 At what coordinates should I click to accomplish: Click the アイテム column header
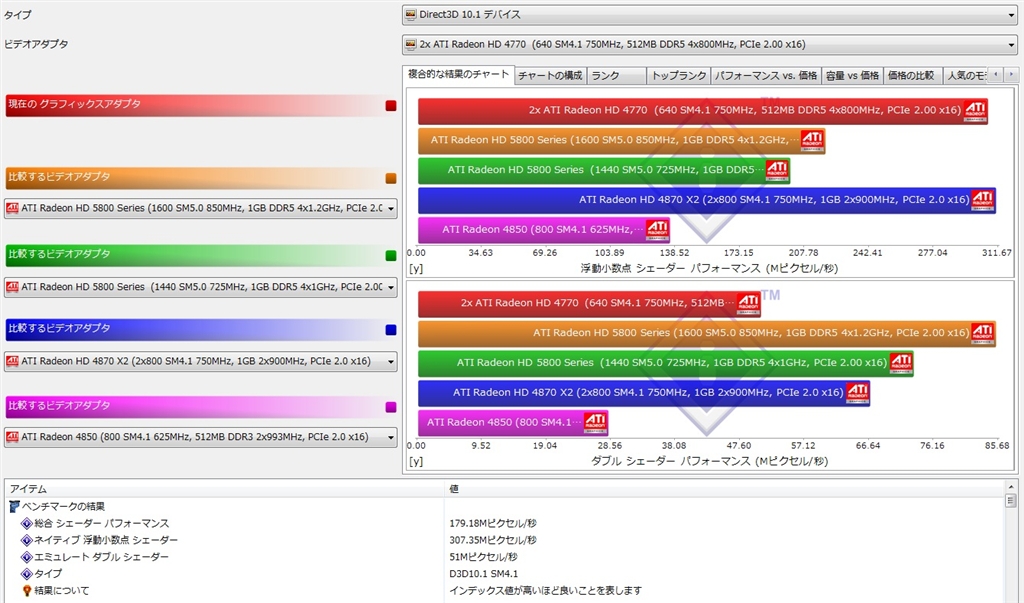tap(225, 489)
